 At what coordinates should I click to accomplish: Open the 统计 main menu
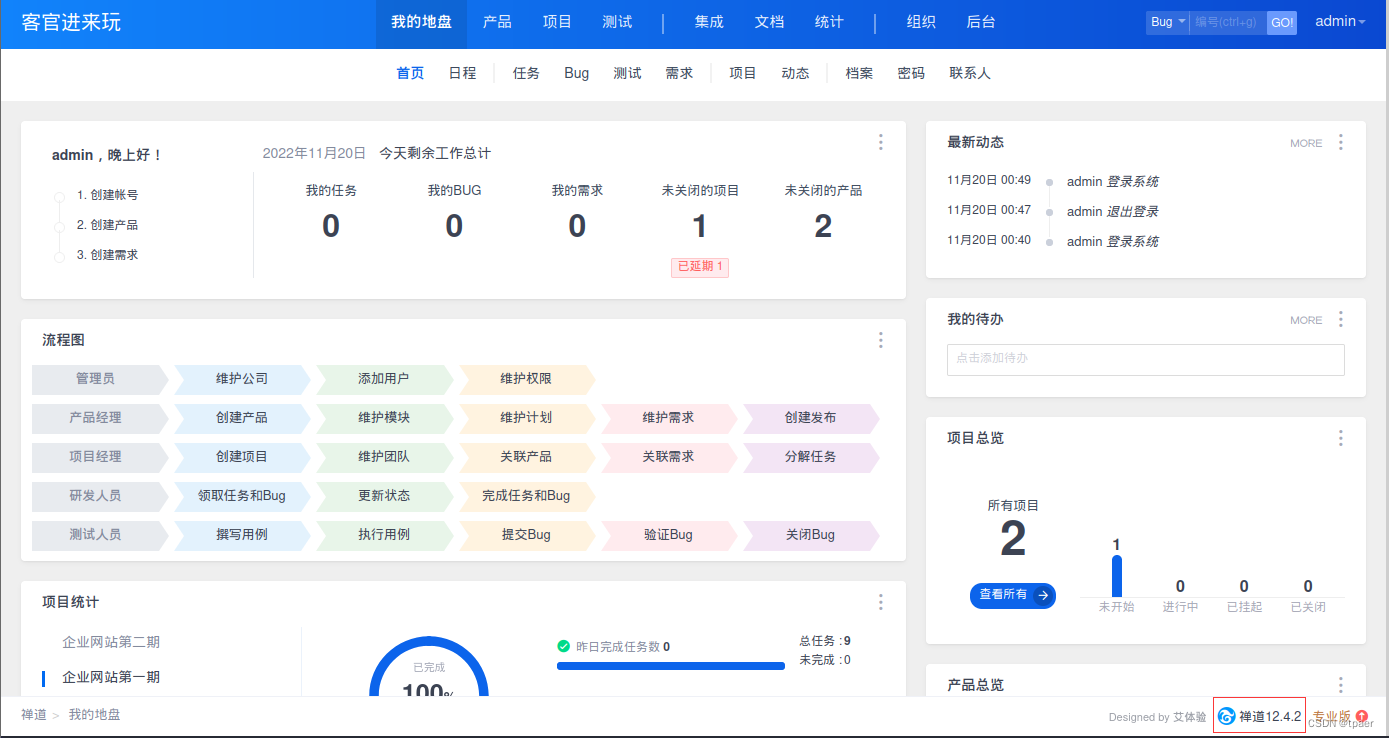click(x=829, y=22)
